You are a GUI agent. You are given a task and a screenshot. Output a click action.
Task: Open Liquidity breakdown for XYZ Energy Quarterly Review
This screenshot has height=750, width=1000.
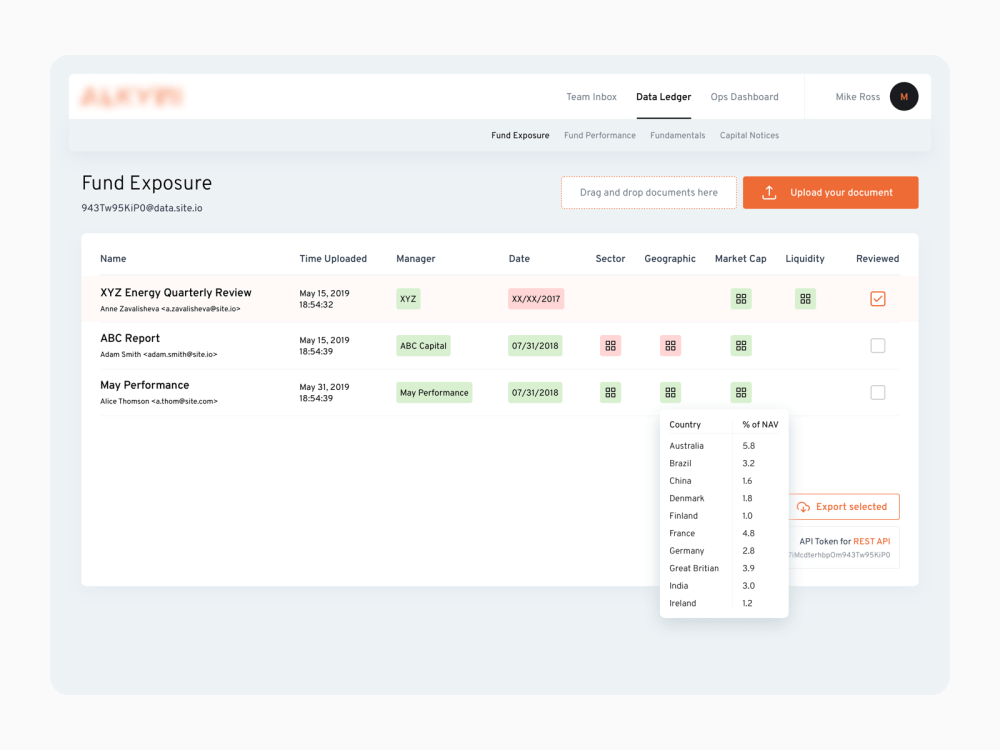[x=805, y=298]
